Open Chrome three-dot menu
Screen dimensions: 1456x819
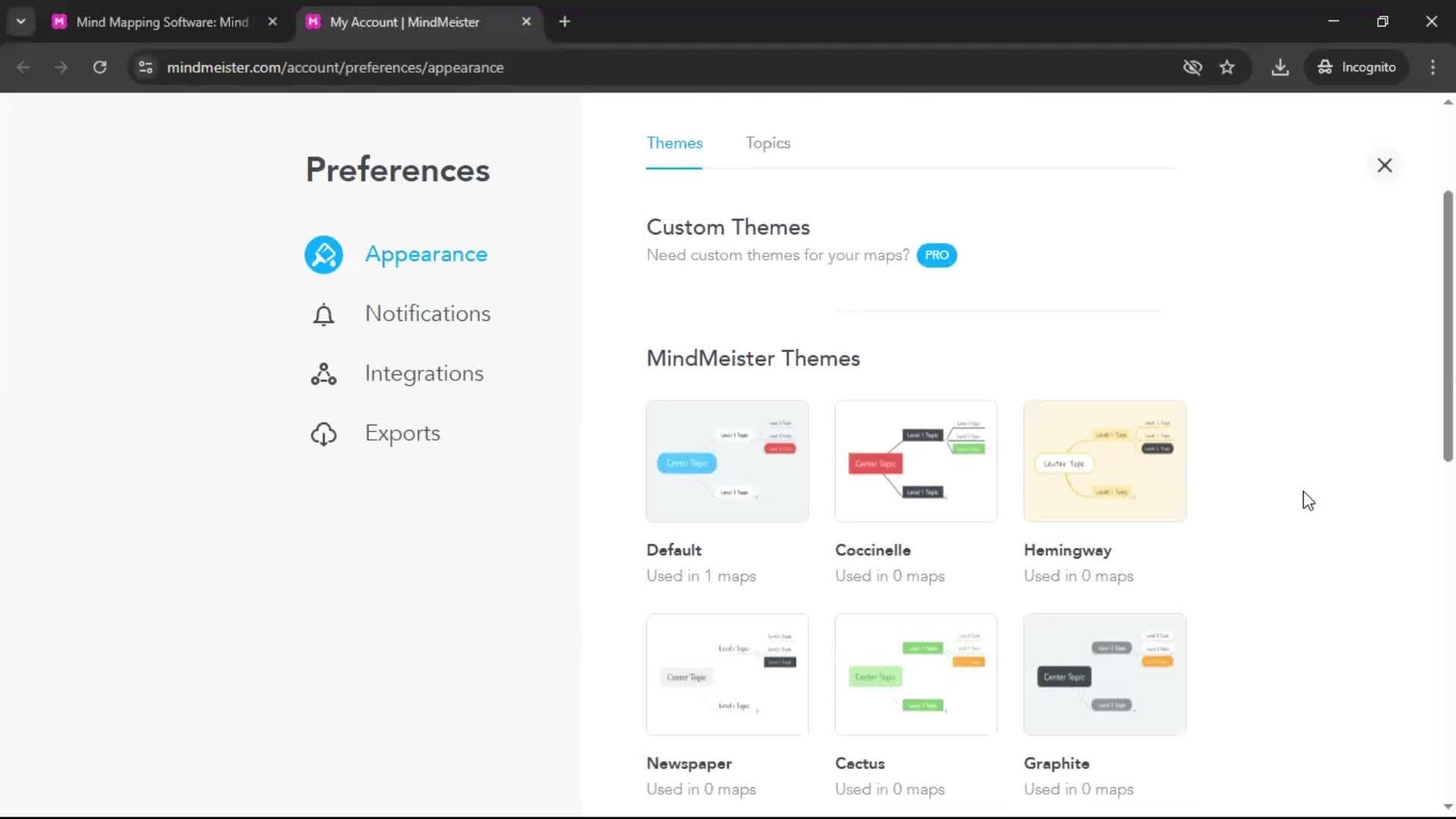1432,67
